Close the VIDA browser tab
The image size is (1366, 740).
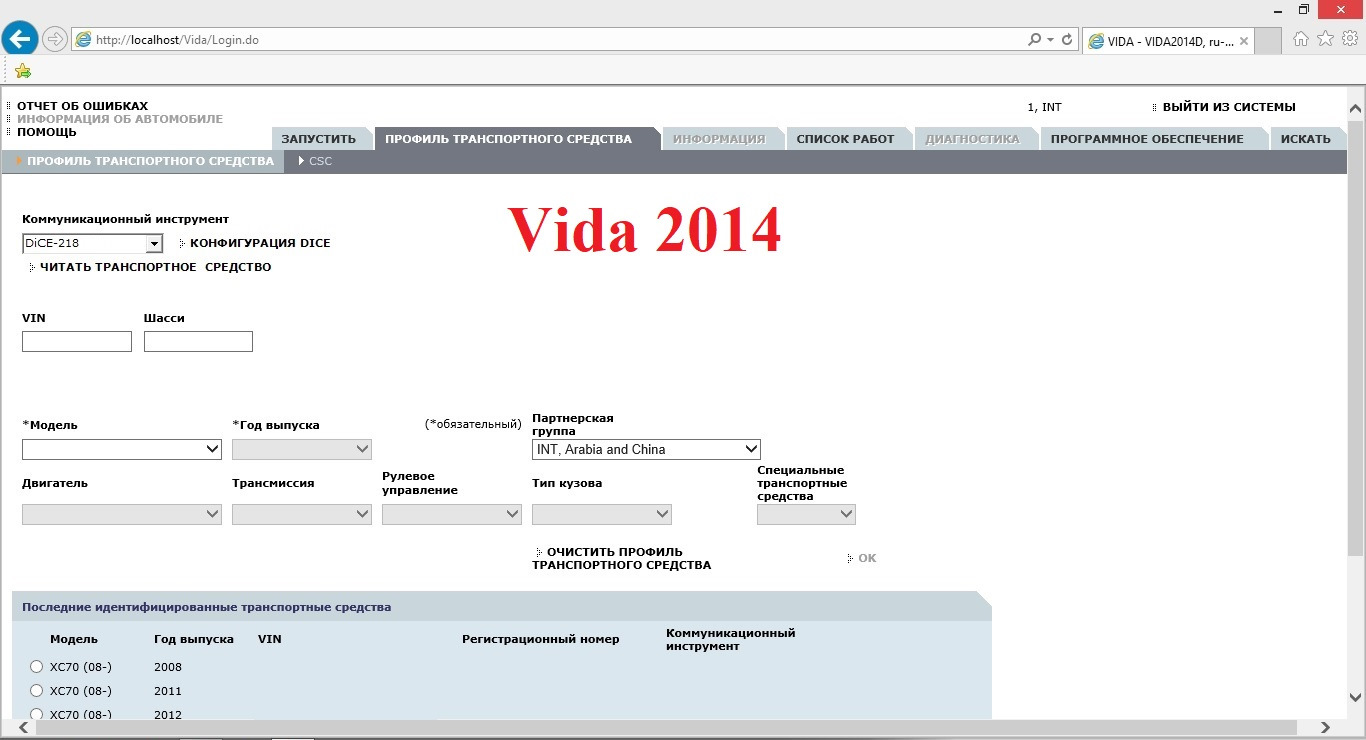click(x=1244, y=41)
